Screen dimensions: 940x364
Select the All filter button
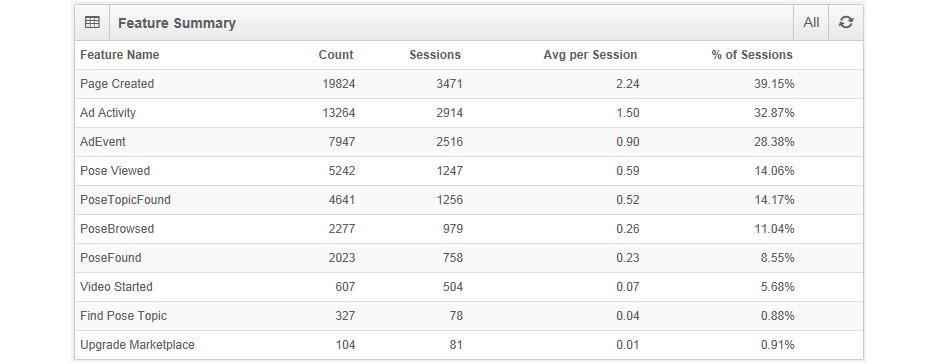811,23
